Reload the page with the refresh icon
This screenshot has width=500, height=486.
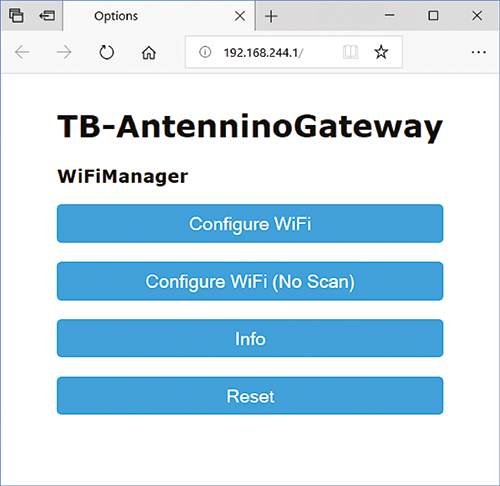point(107,52)
